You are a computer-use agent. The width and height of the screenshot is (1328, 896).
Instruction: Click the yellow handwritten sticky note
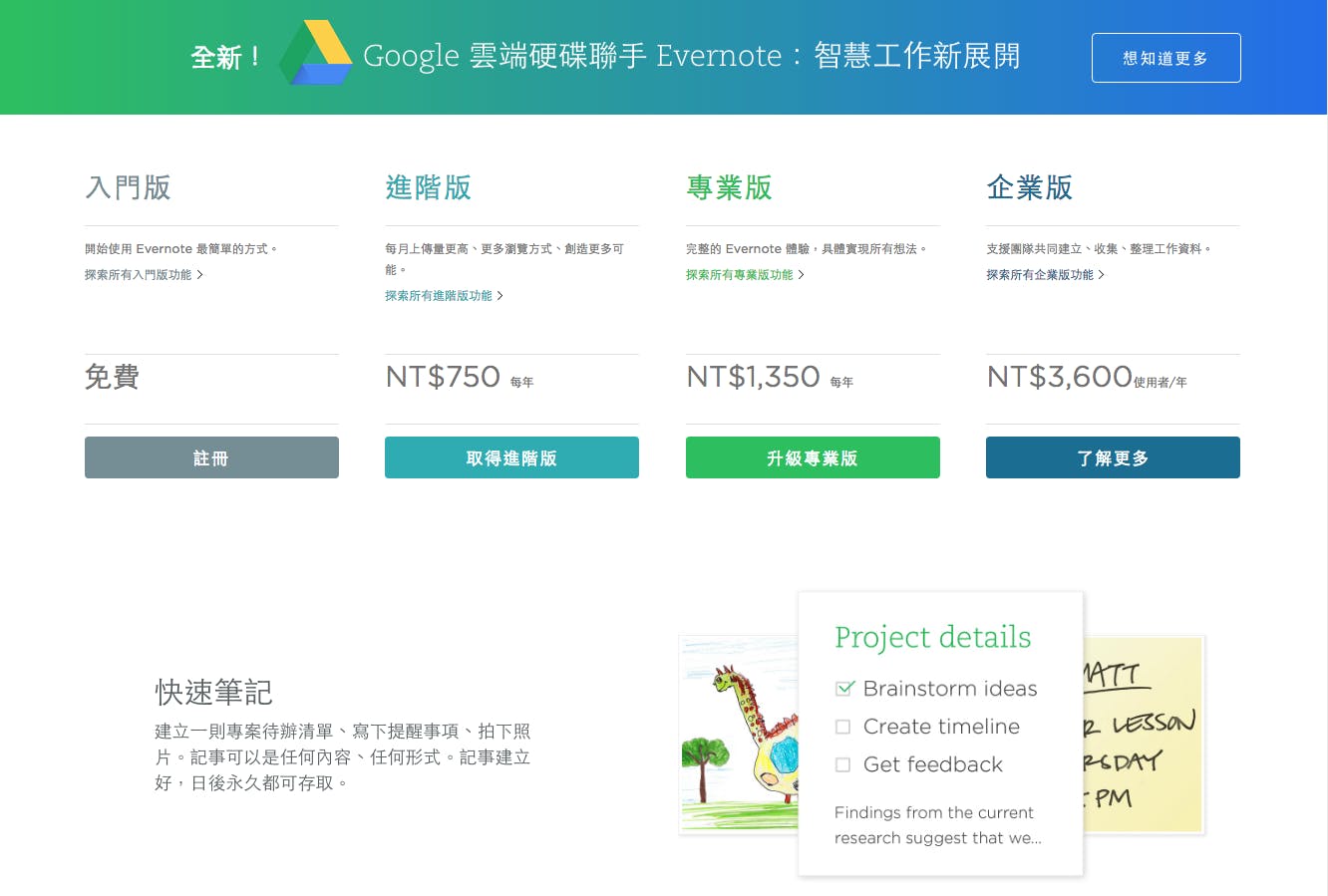coord(1144,735)
